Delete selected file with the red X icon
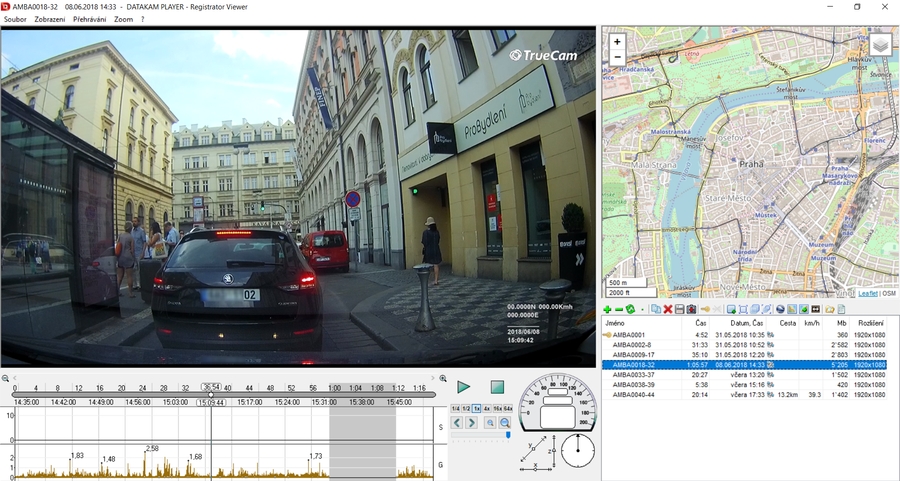 tap(668, 309)
